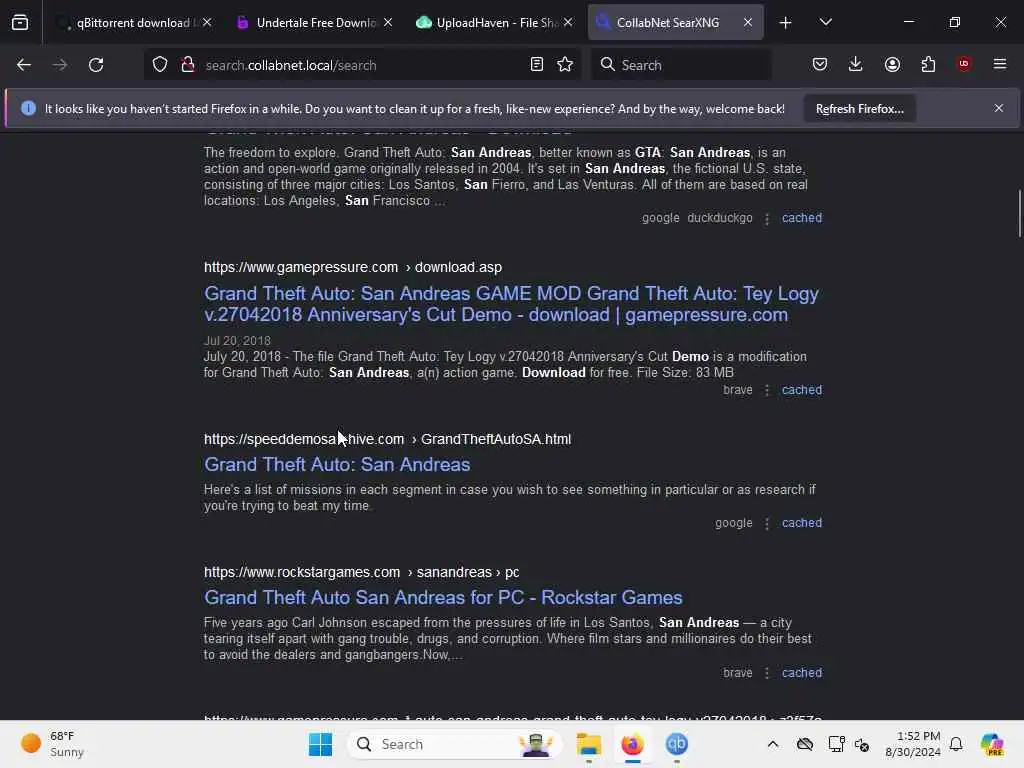Expand options dots on speeddemosarchive result
Screen dimensions: 1024x768
[767, 524]
